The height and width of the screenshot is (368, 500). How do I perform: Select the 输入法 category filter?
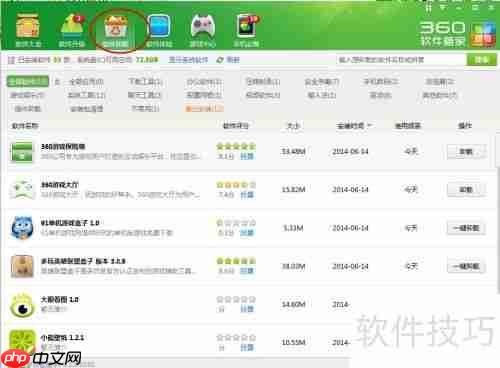point(322,95)
